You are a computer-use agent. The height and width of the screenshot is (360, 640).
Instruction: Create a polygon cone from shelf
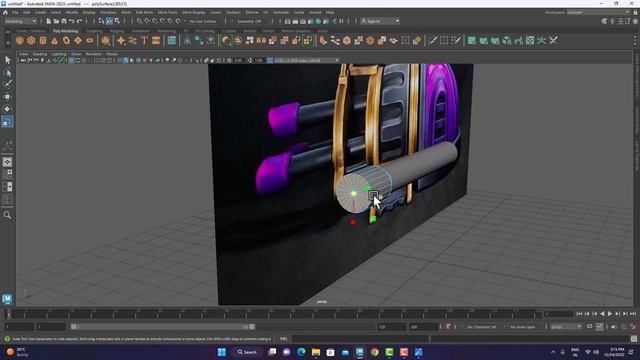point(54,40)
